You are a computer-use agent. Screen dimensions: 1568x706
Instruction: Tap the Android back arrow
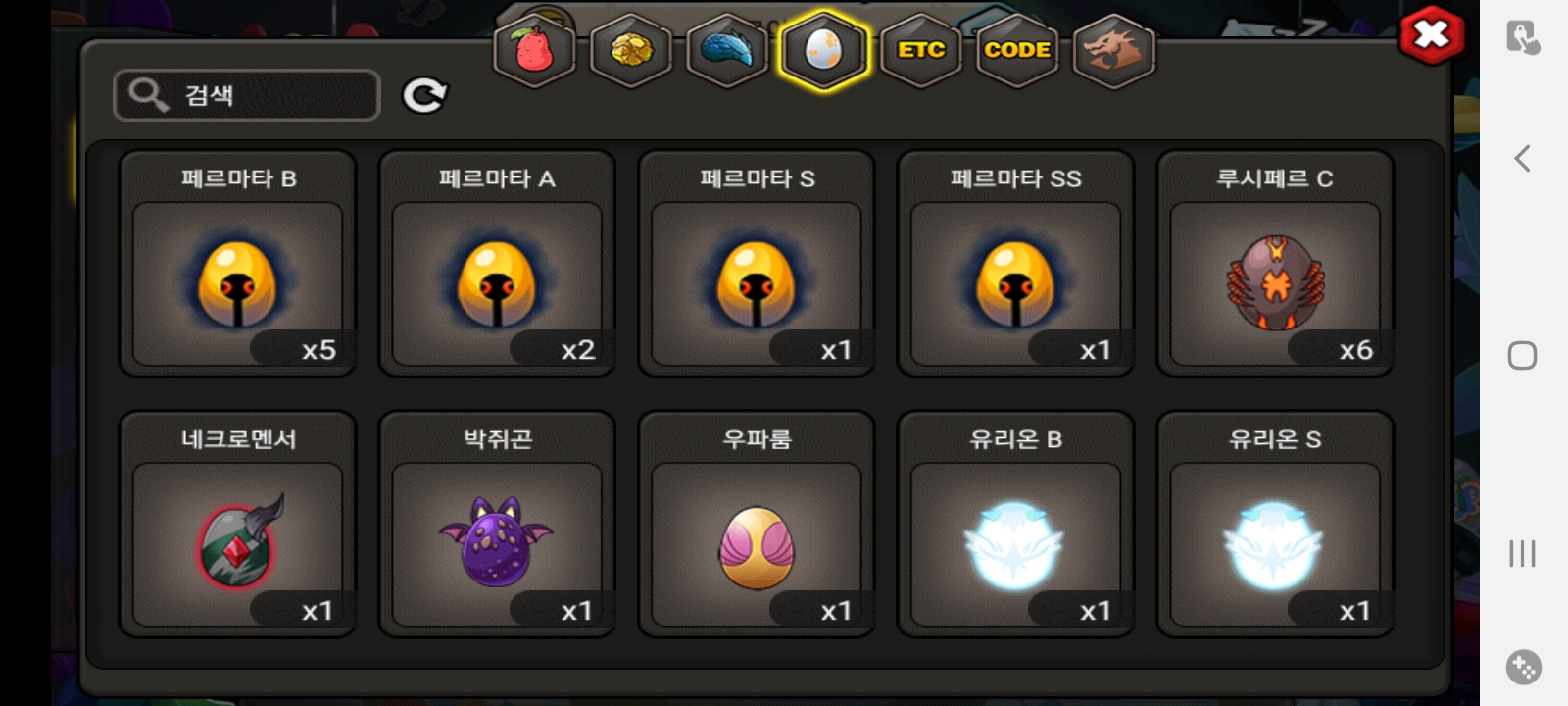1522,158
